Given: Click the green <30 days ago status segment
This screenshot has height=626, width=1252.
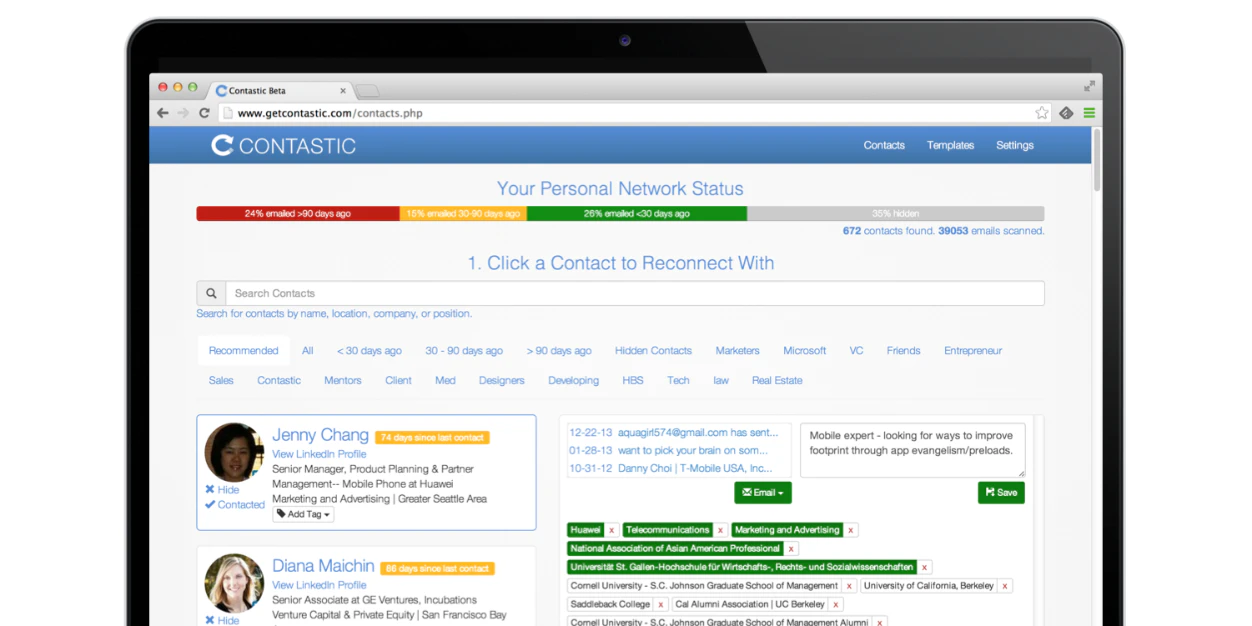Looking at the screenshot, I should coord(637,214).
